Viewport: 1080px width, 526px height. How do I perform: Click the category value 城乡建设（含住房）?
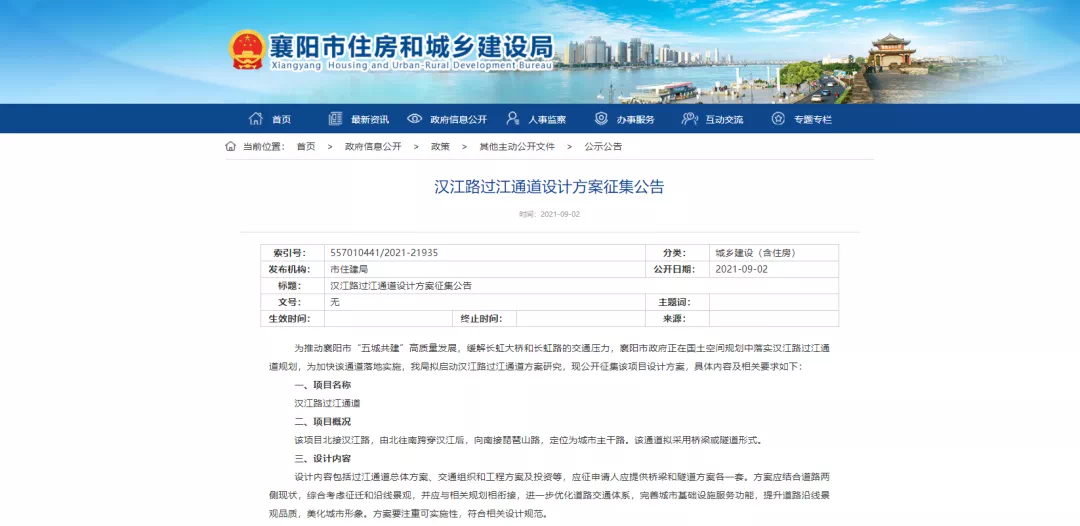[756, 253]
